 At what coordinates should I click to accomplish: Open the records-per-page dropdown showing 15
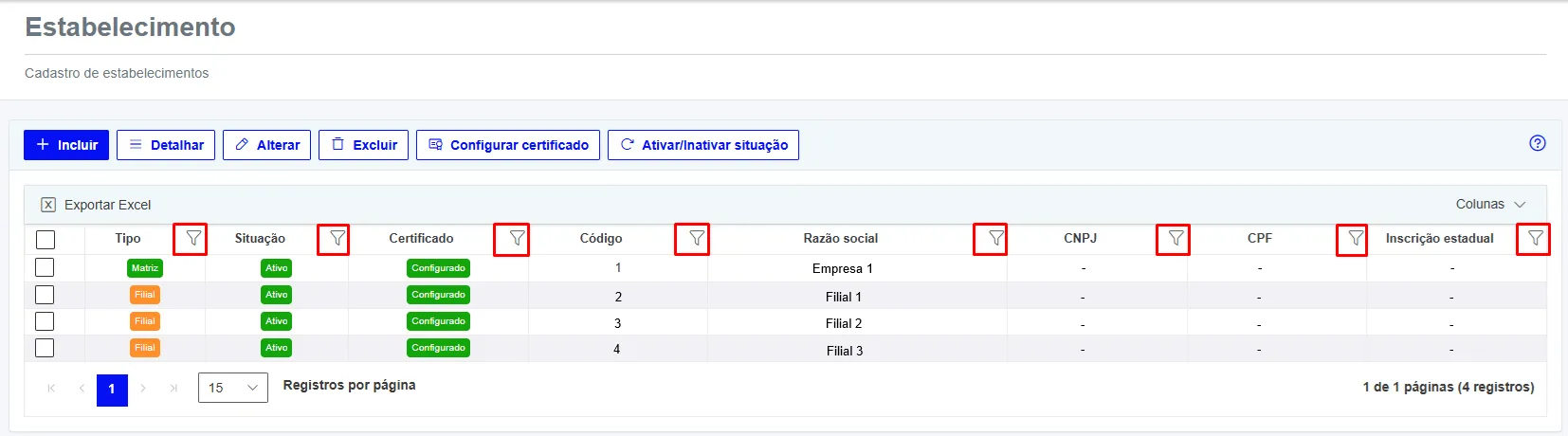point(233,388)
